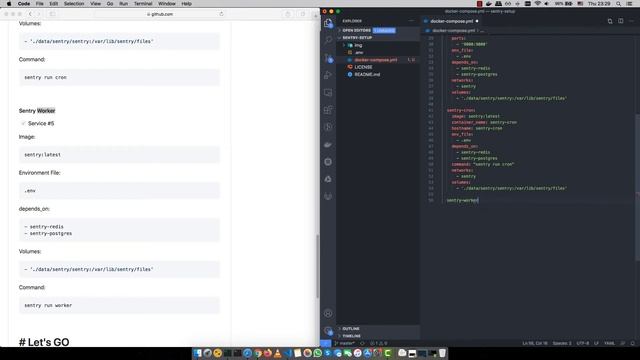Screen dimensions: 640x360
Task: Toggle the Service #5 checkbox
Action: 23,123
